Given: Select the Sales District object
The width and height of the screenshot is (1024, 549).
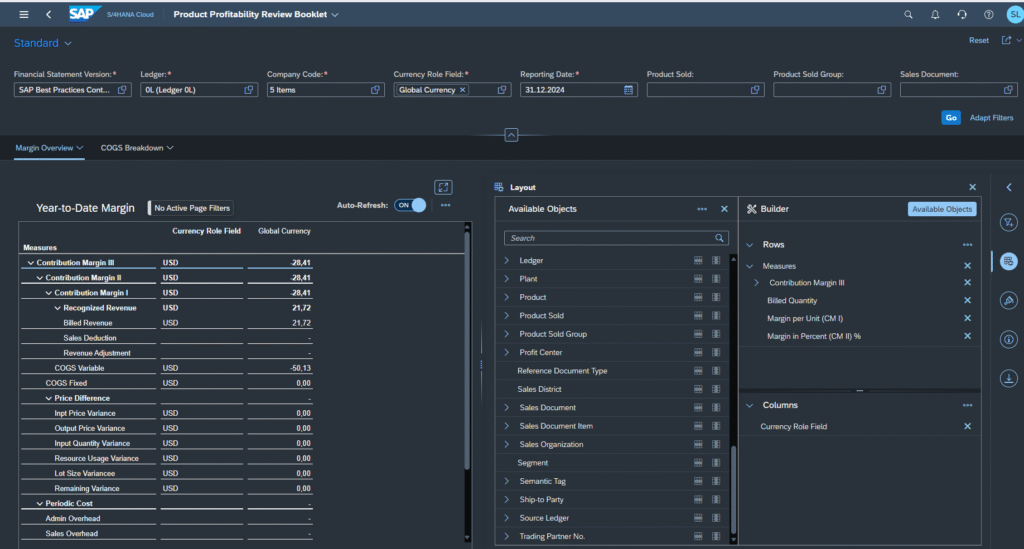Looking at the screenshot, I should [539, 389].
